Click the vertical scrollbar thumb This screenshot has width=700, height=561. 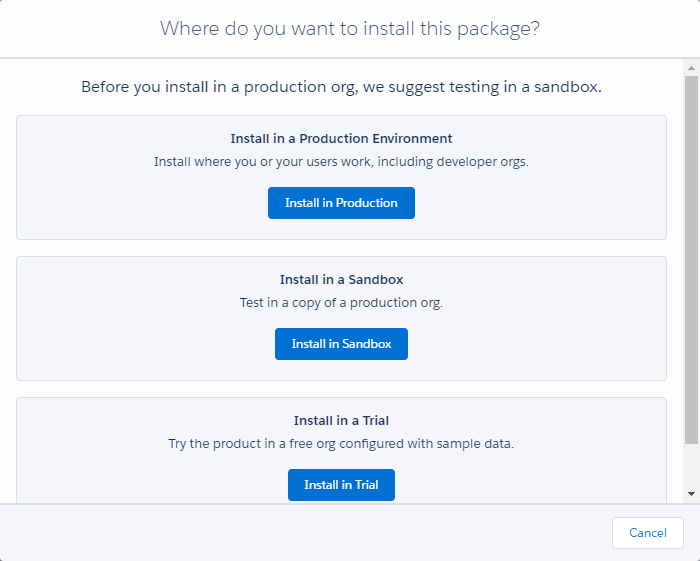tap(691, 260)
